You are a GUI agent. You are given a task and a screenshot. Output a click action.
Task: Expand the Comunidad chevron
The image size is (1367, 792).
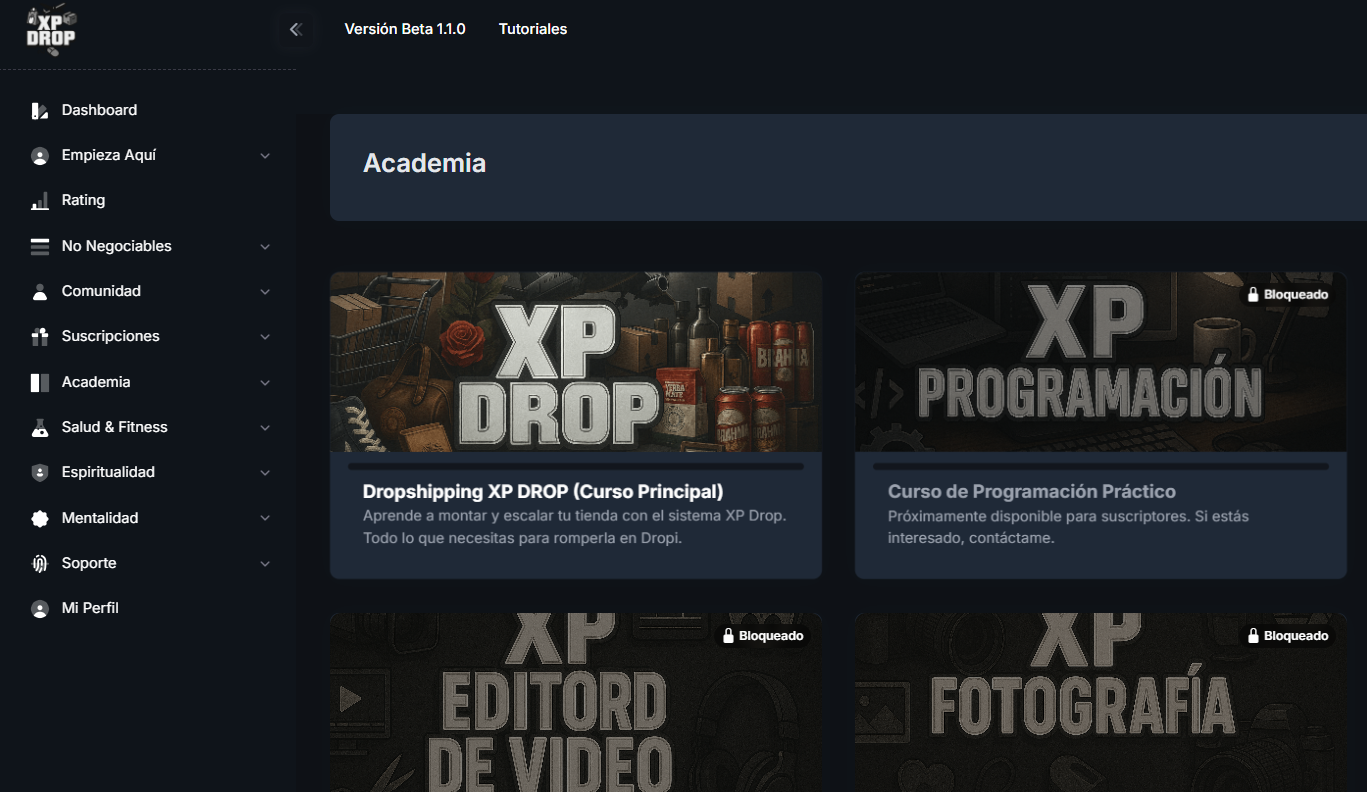pyautogui.click(x=265, y=292)
